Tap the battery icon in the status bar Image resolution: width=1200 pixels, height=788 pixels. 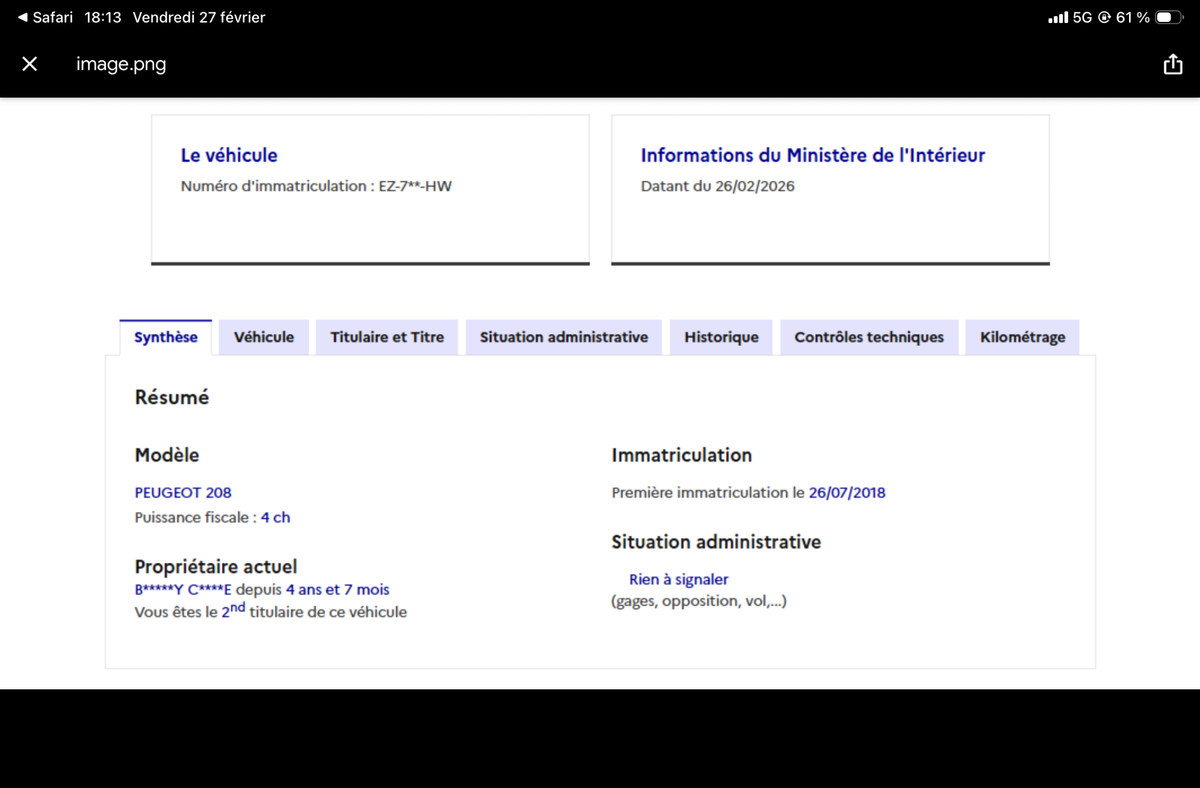tap(1168, 17)
